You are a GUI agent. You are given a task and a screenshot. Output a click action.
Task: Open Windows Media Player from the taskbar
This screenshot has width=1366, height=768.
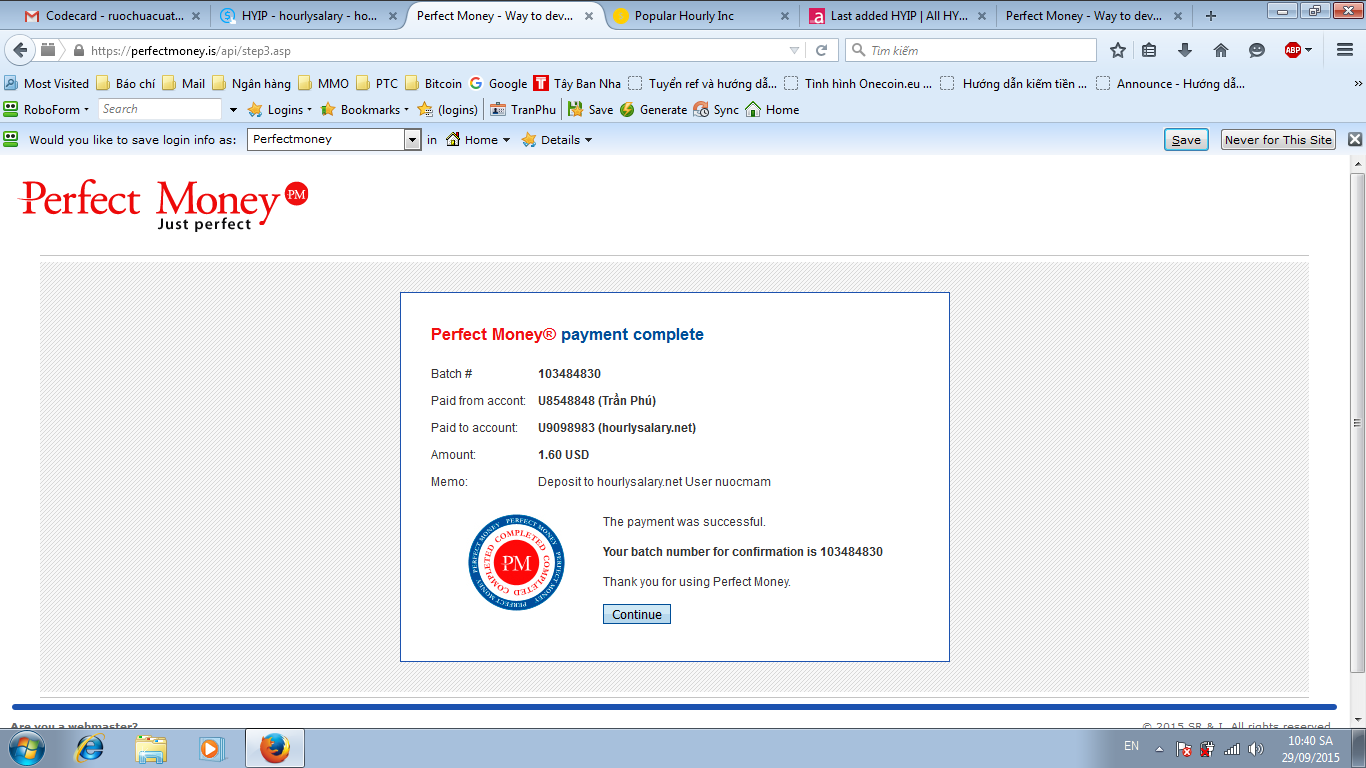(x=211, y=748)
